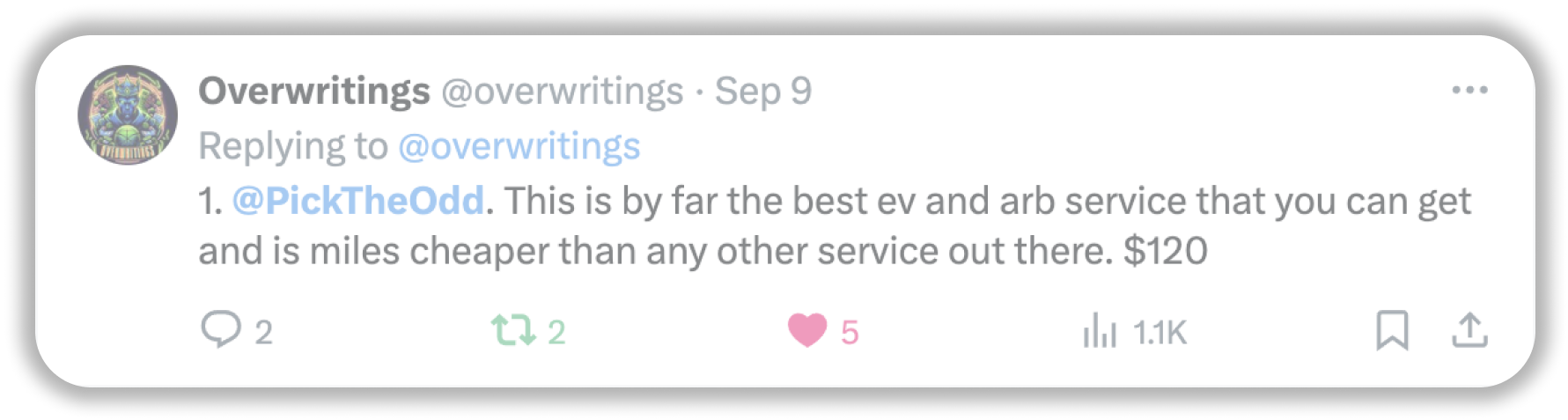This screenshot has height=420, width=1568.
Task: Click the 1.1K views count
Action: (x=1159, y=333)
